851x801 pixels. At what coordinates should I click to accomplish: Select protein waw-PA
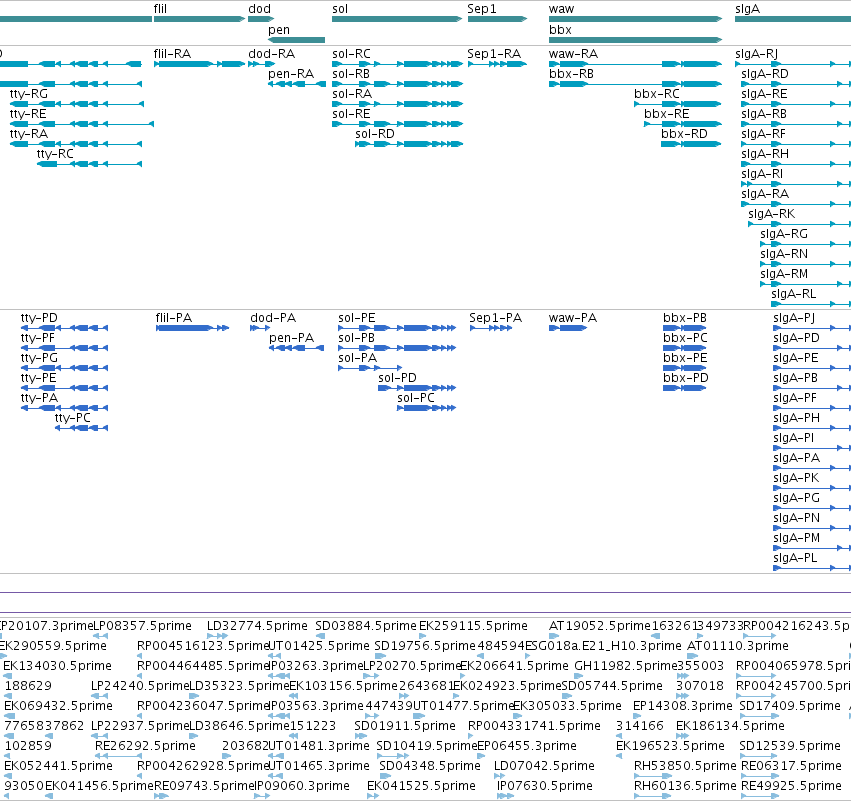pos(568,328)
